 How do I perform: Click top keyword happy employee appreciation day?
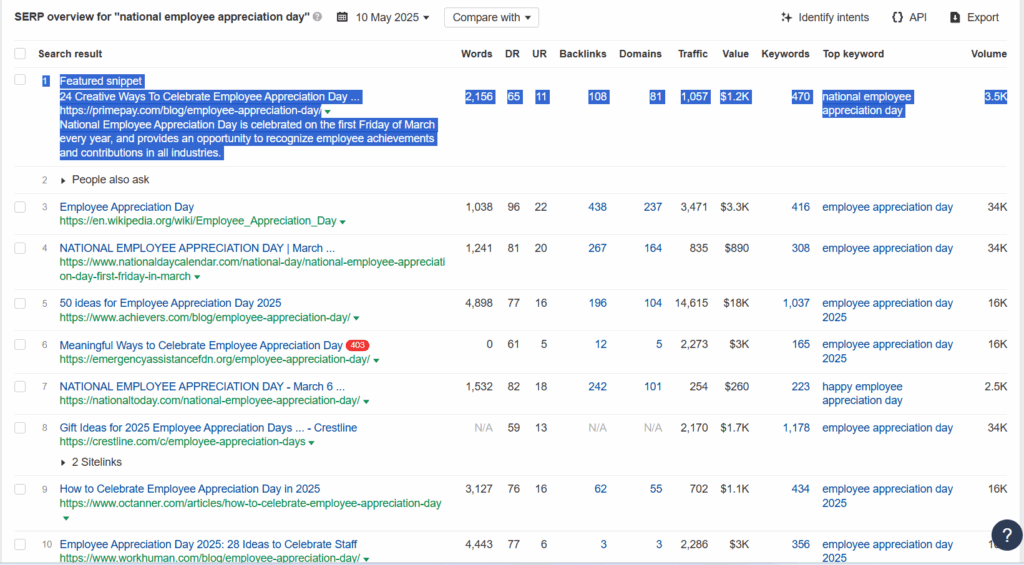[862, 394]
